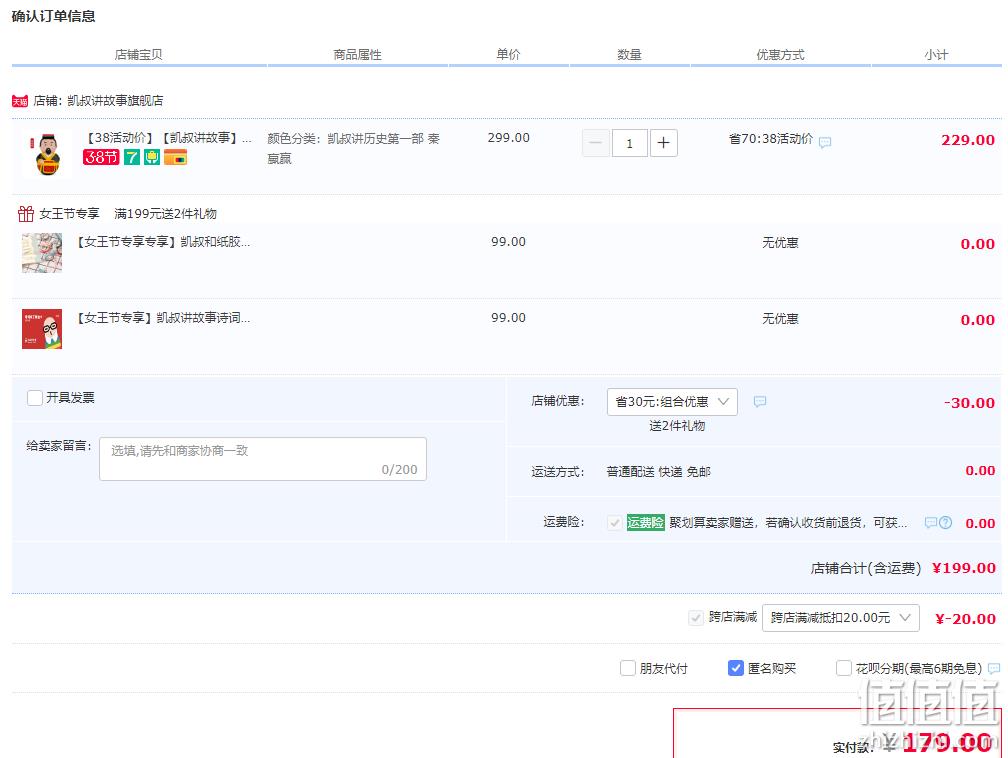Open the 省30元:组合优惠 store discount dropdown

coord(672,402)
